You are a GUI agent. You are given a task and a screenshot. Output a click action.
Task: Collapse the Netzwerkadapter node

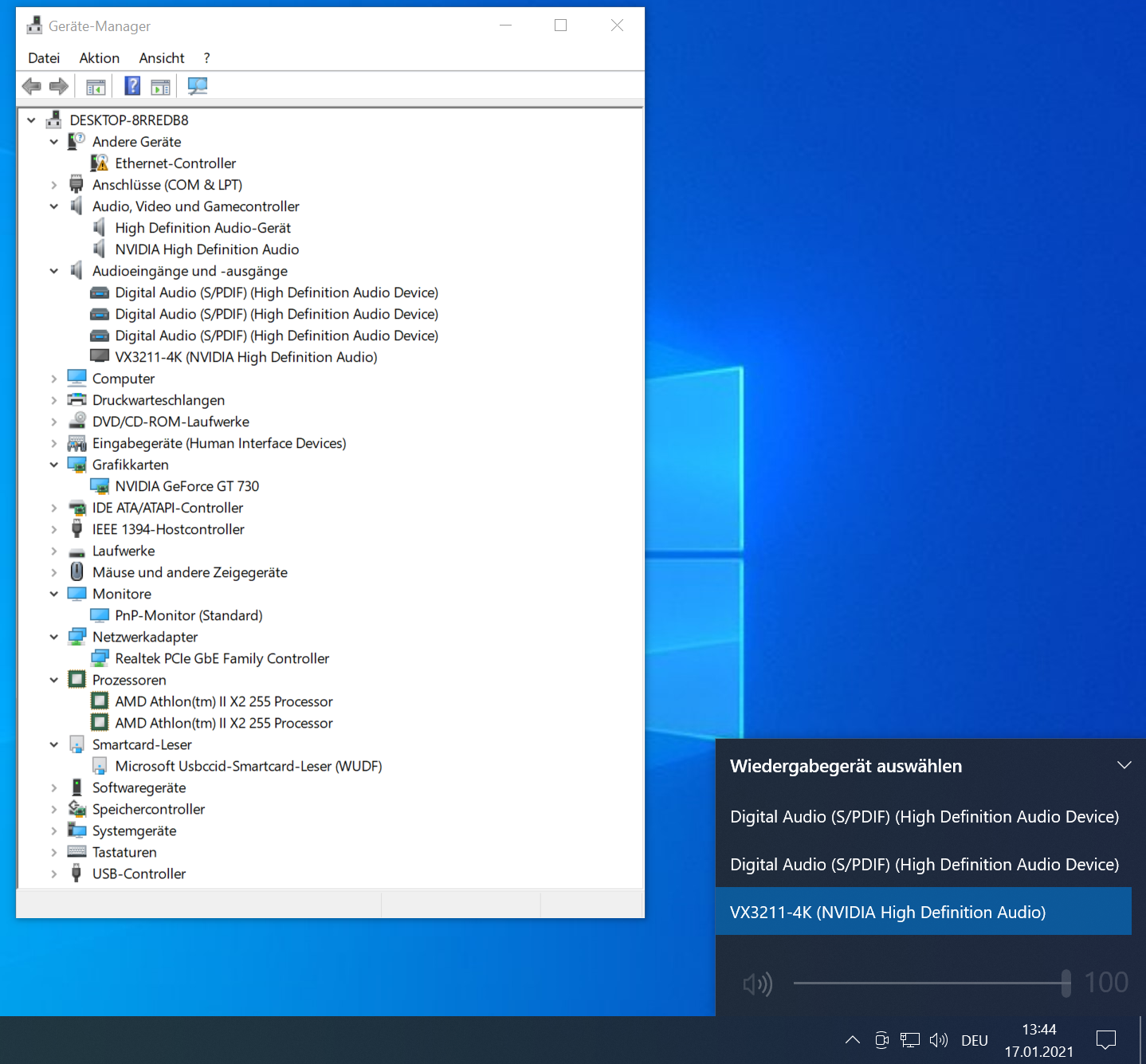[x=54, y=637]
